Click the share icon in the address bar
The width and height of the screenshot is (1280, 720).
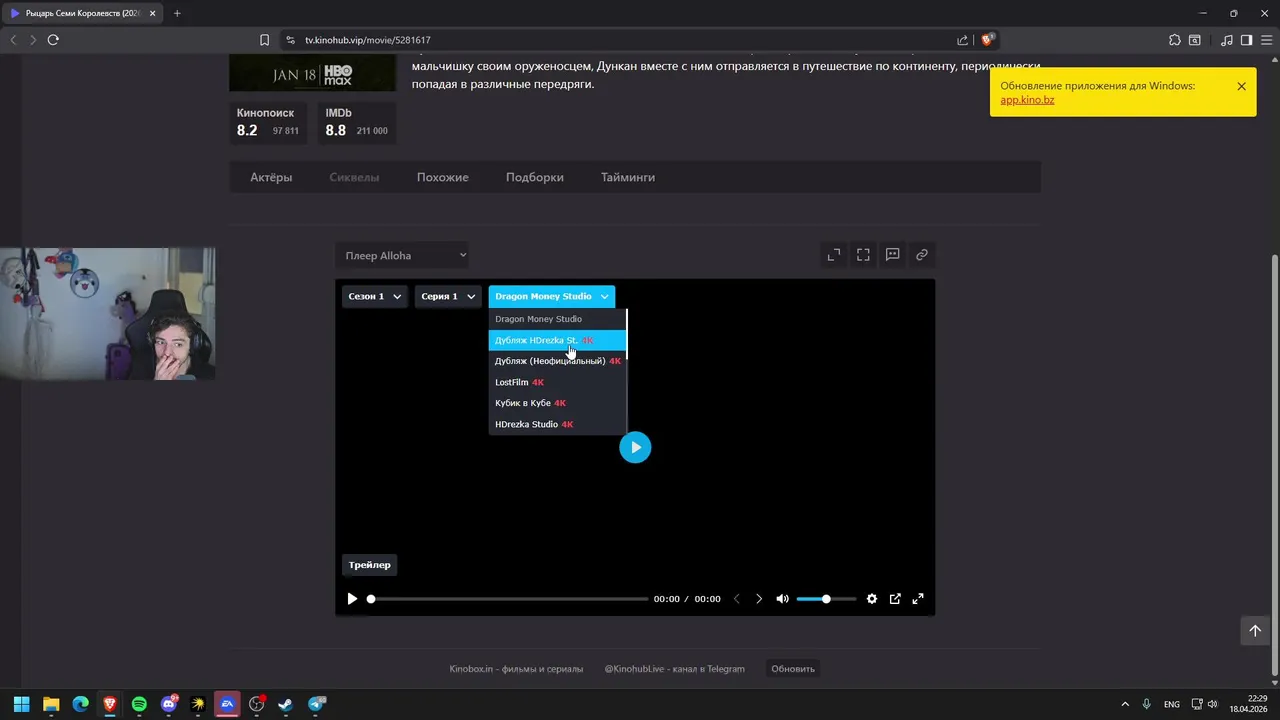(962, 40)
